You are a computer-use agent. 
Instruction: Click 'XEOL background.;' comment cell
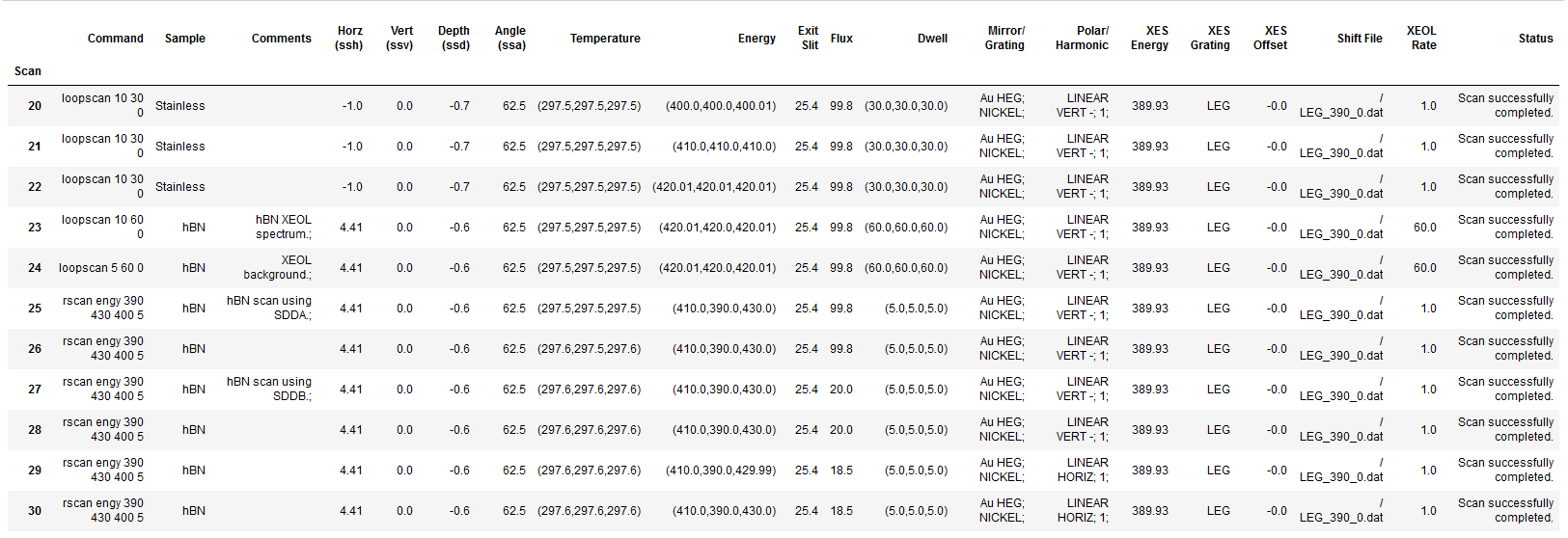coord(278,267)
